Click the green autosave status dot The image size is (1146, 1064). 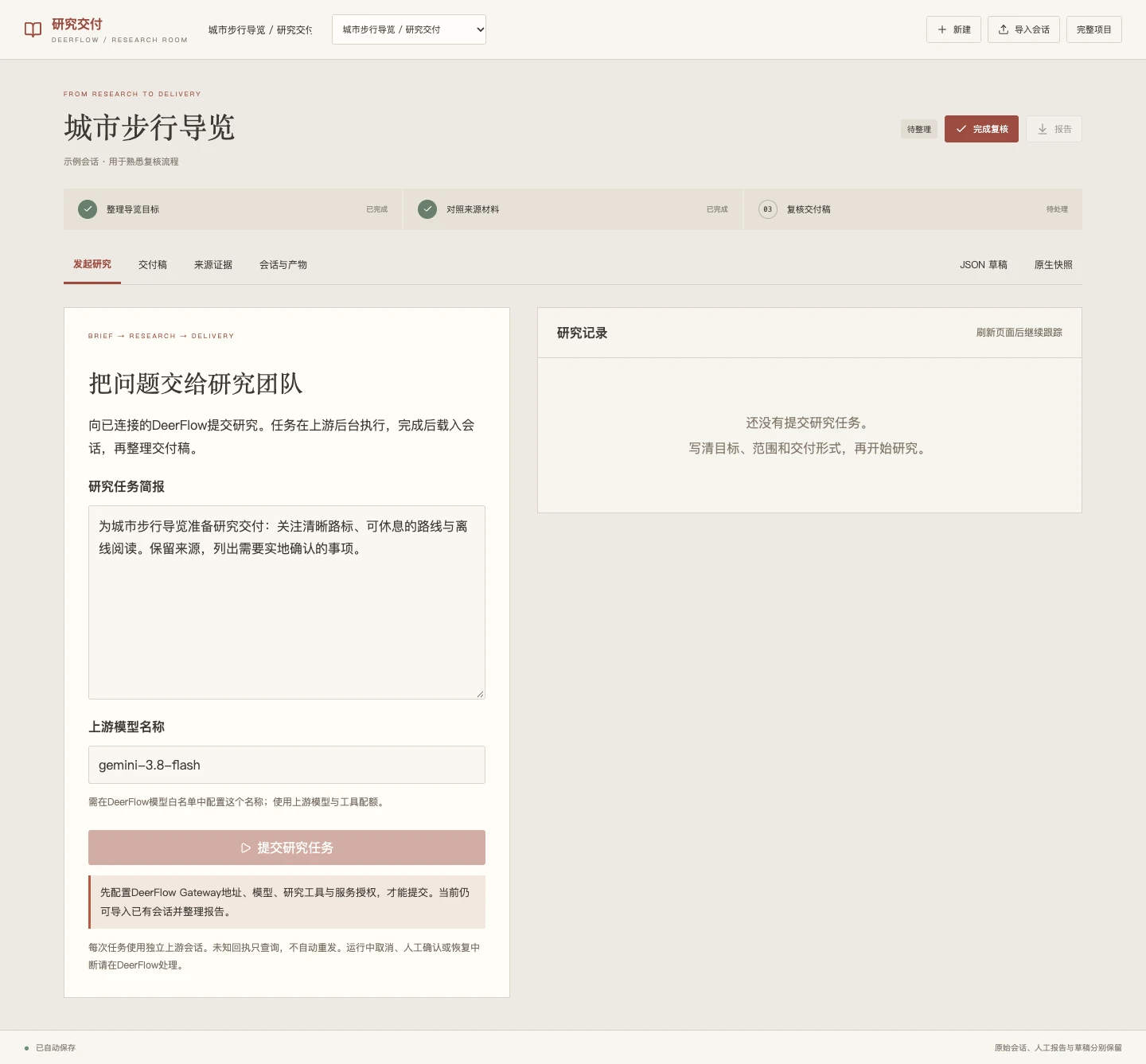tap(26, 1048)
